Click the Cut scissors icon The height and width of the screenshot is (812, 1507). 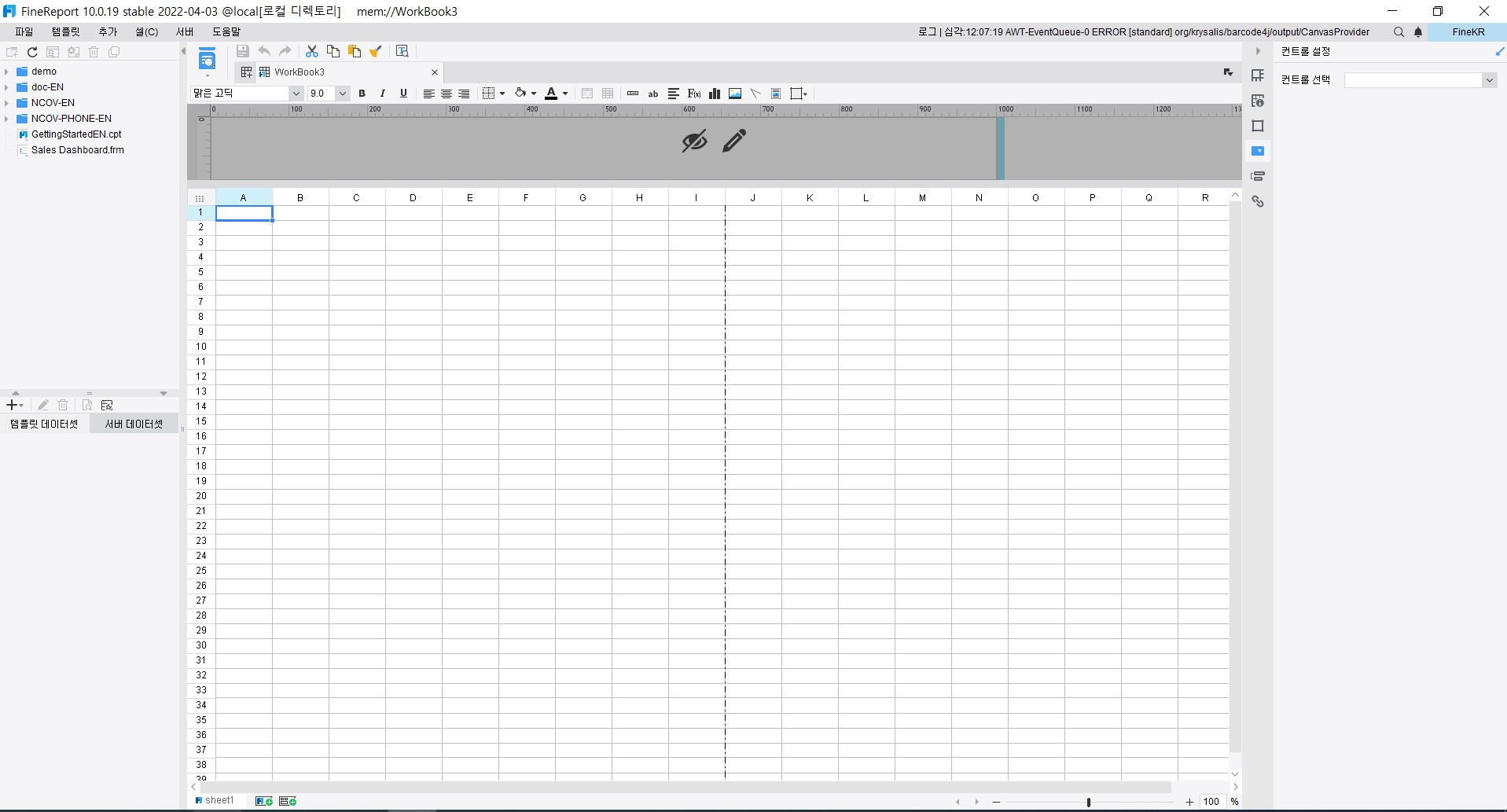[x=312, y=51]
